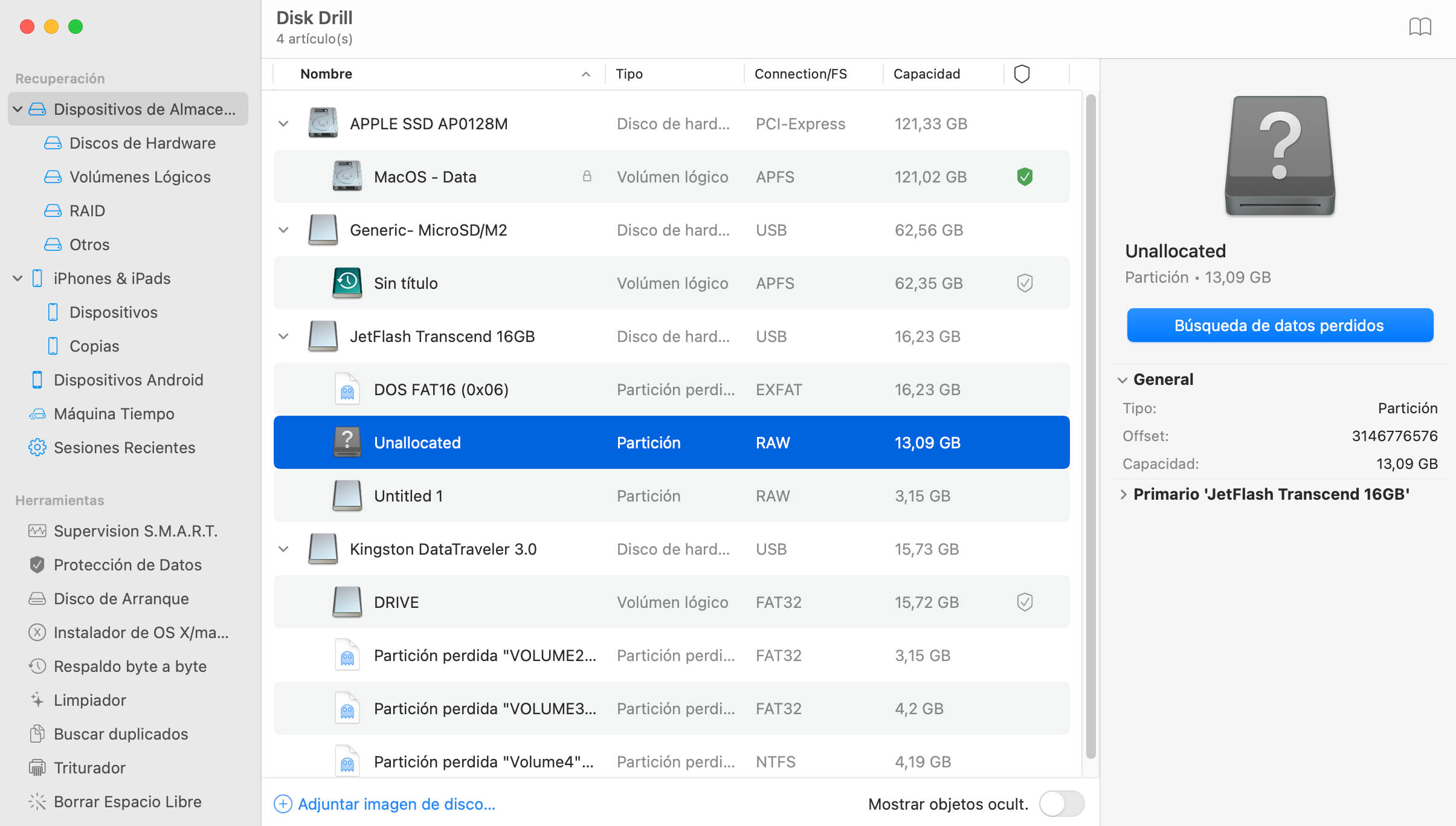Image resolution: width=1456 pixels, height=826 pixels.
Task: Click the shield icon on Sin título volume
Action: [x=1024, y=283]
